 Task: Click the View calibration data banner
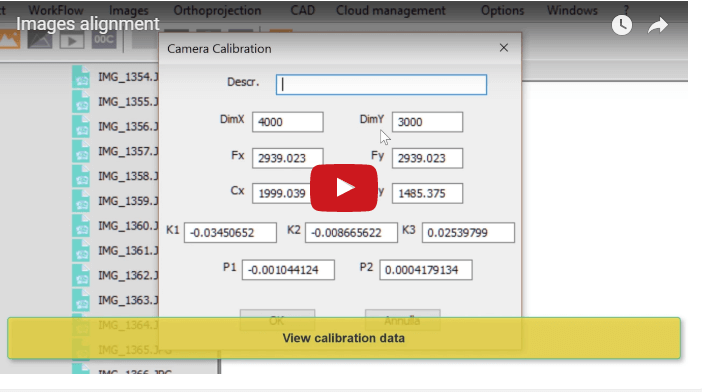pyautogui.click(x=344, y=338)
